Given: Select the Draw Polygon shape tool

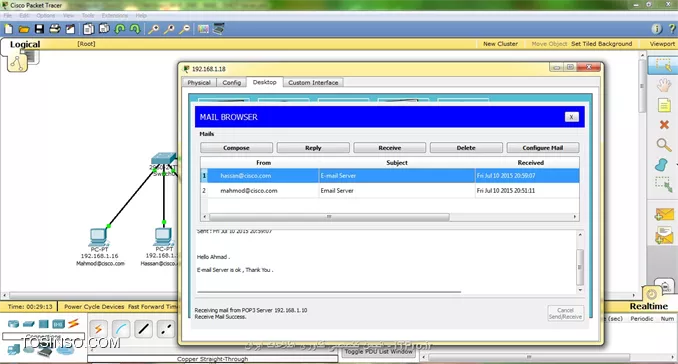Looking at the screenshot, I should 661,165.
